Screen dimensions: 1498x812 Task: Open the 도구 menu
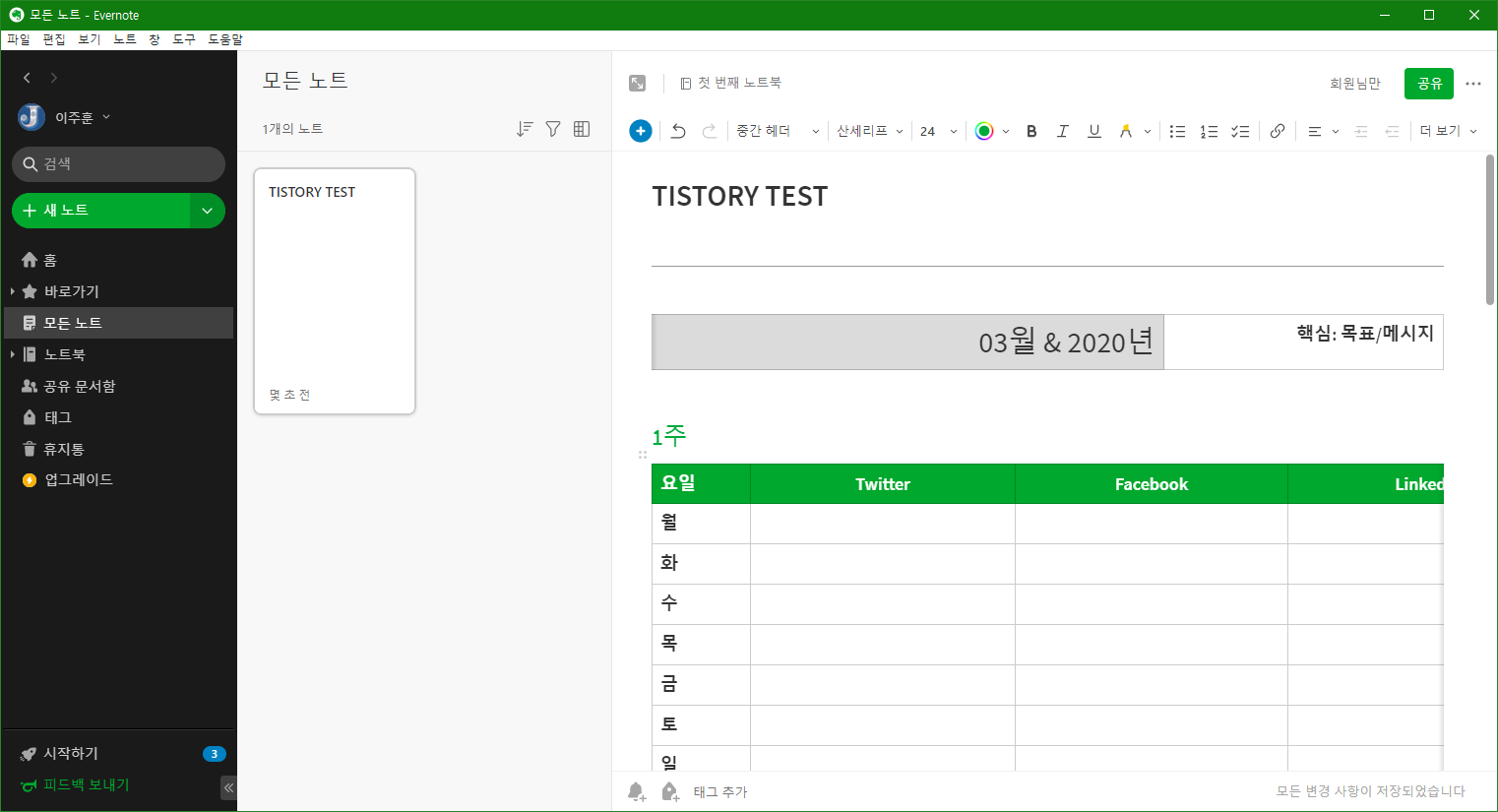pos(184,39)
